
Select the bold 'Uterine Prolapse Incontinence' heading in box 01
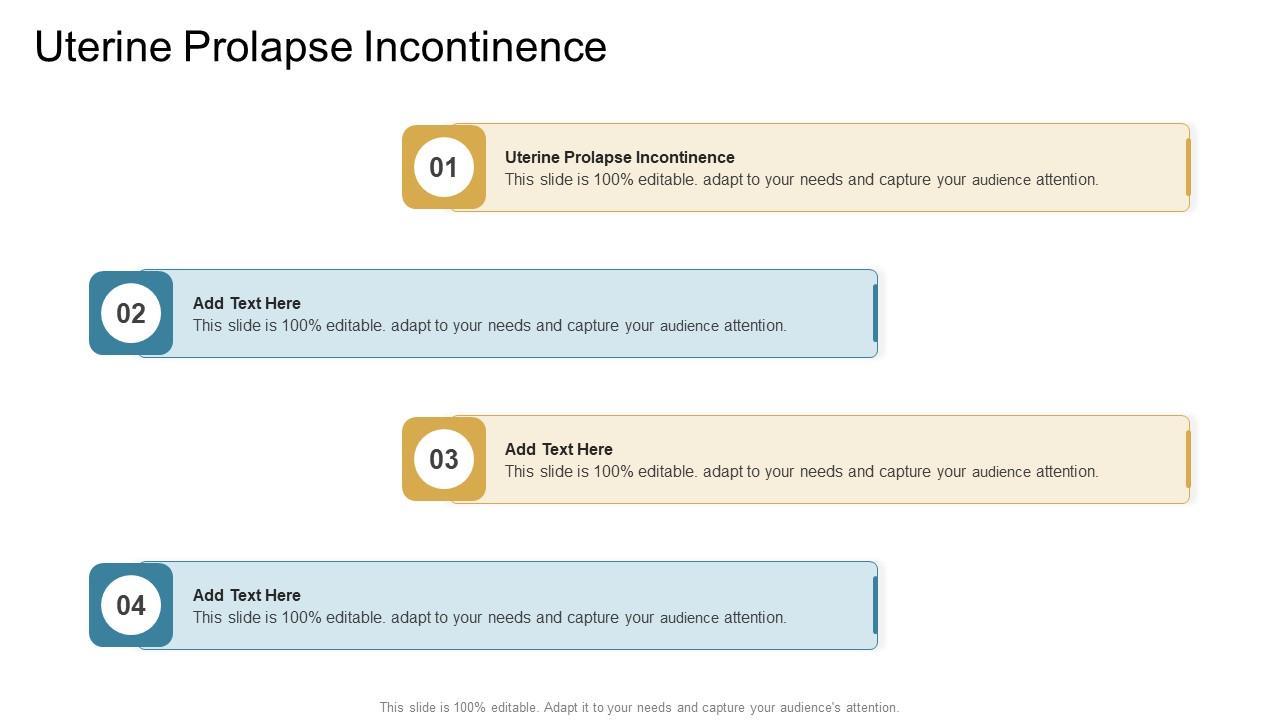tap(619, 157)
